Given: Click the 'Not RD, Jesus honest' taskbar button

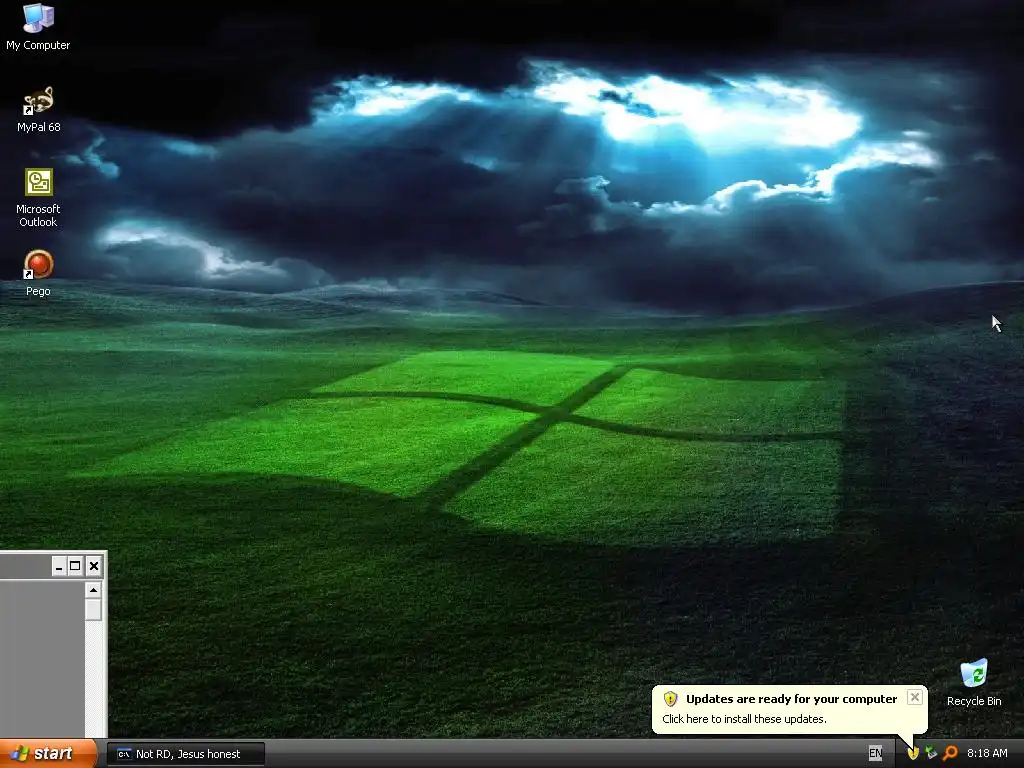Looking at the screenshot, I should tap(186, 754).
